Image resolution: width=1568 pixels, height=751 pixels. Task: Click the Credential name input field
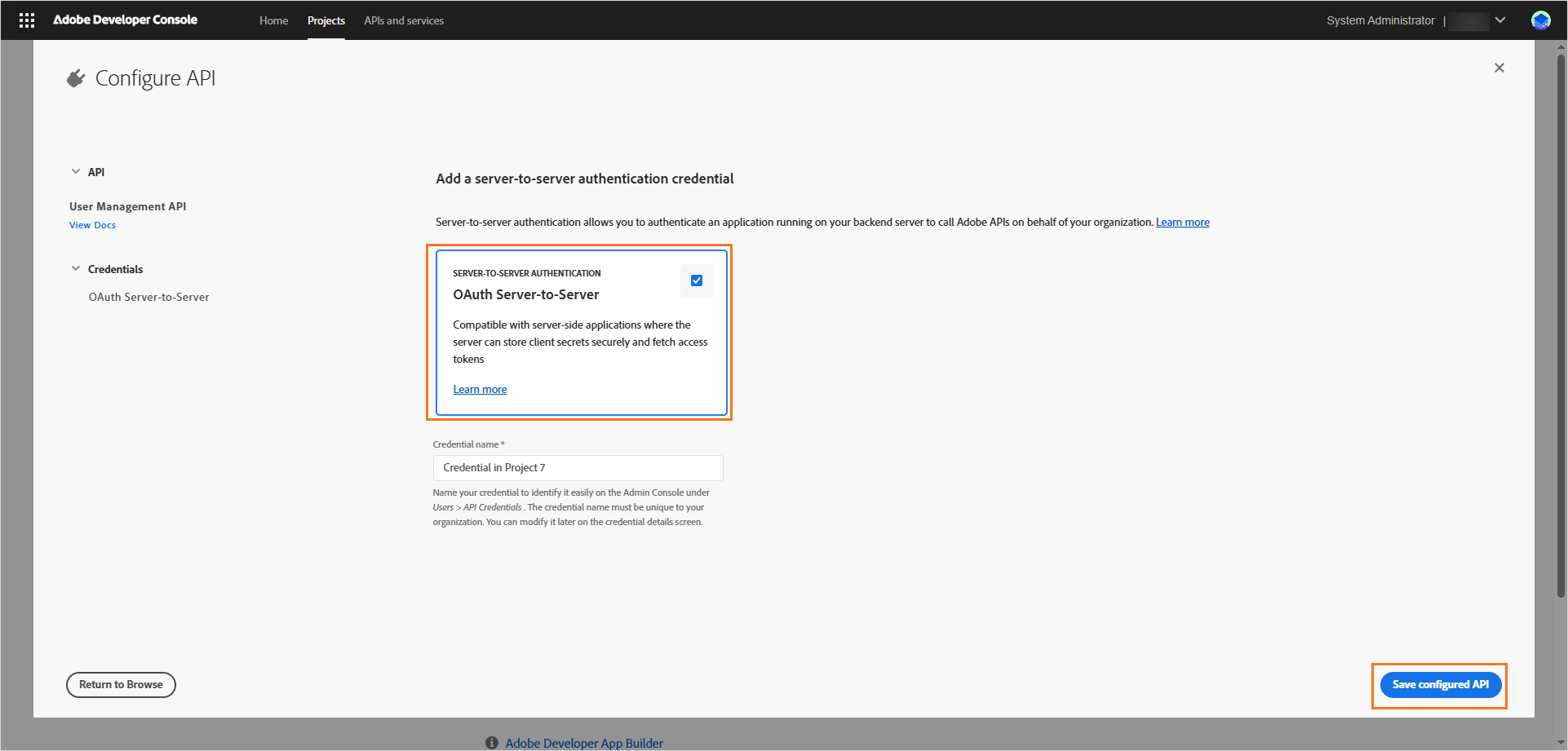578,468
